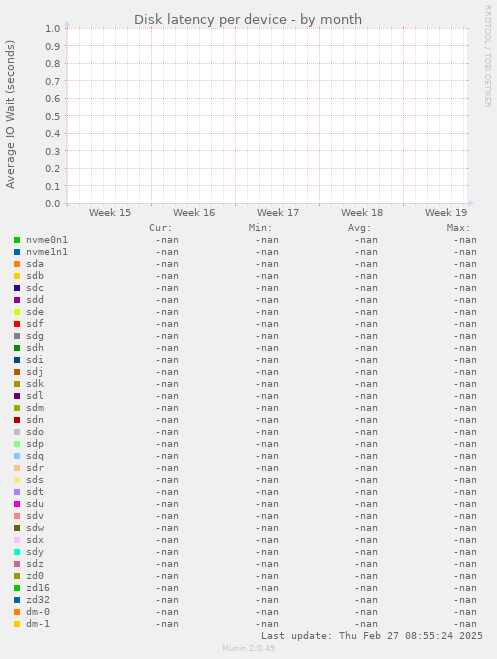
Task: Select the sdg legend label
Action: click(x=35, y=336)
